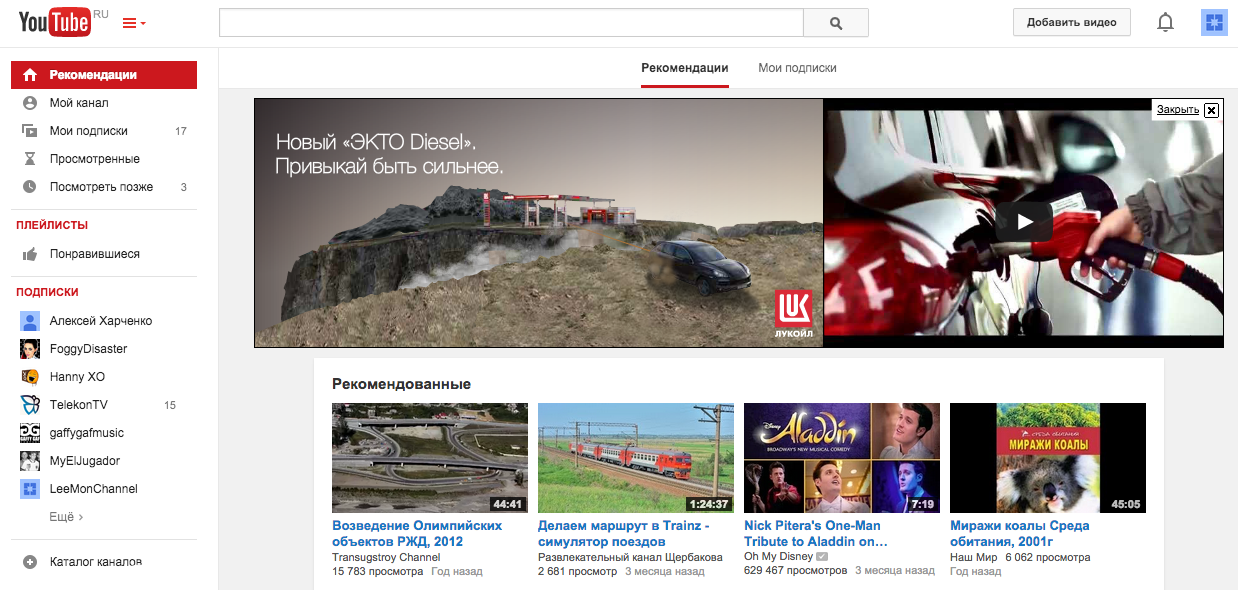Click the 629 467 просмотров view count
This screenshot has width=1238, height=590.
click(795, 572)
